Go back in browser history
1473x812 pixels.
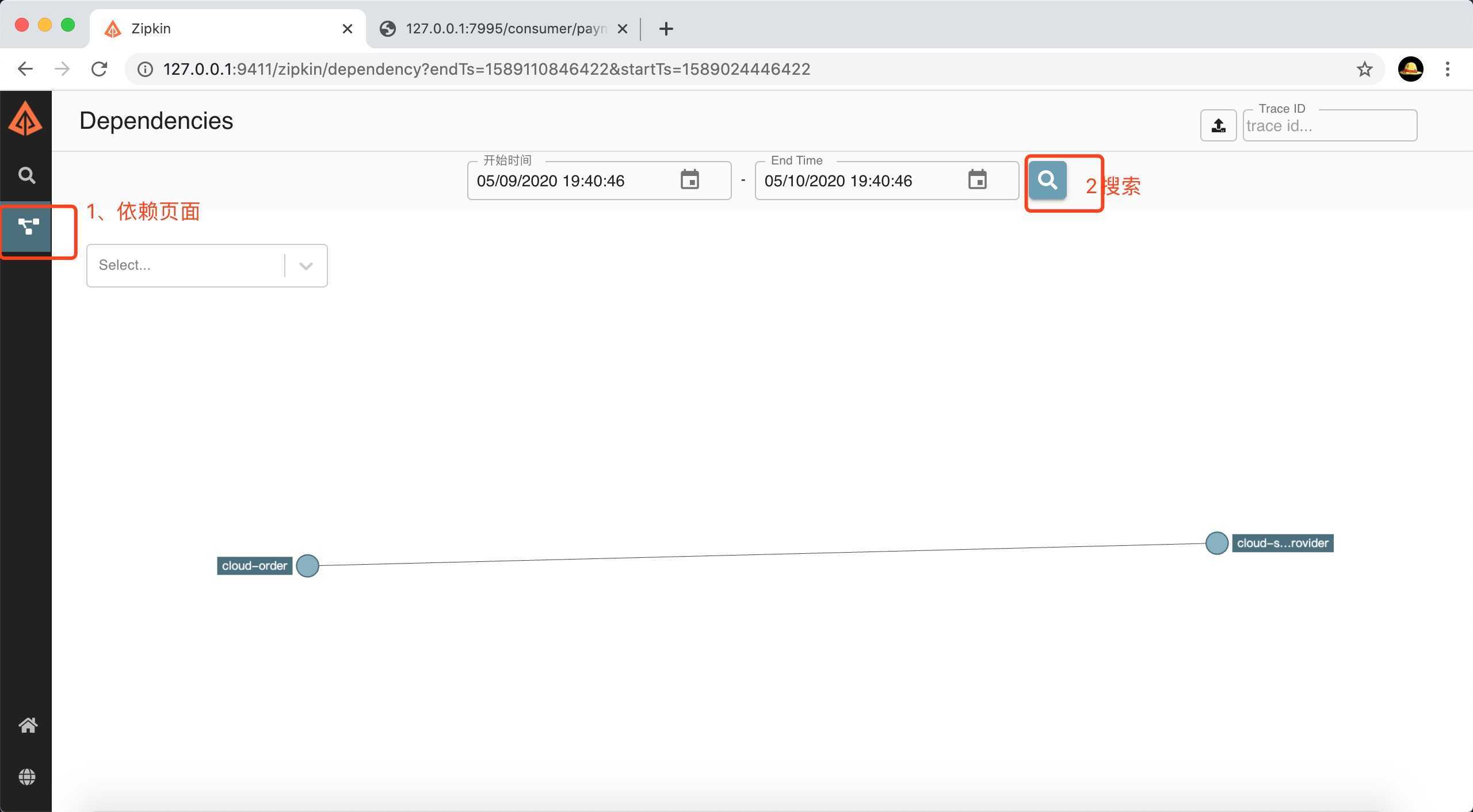click(25, 69)
